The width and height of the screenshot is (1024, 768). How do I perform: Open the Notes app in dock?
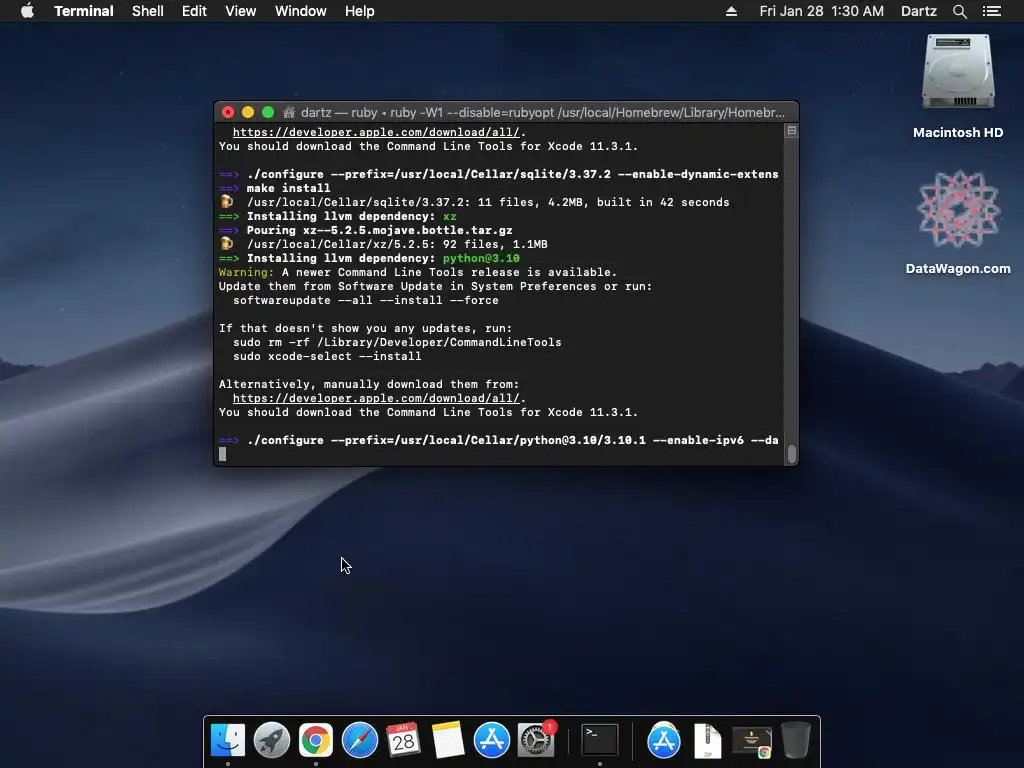(x=448, y=740)
